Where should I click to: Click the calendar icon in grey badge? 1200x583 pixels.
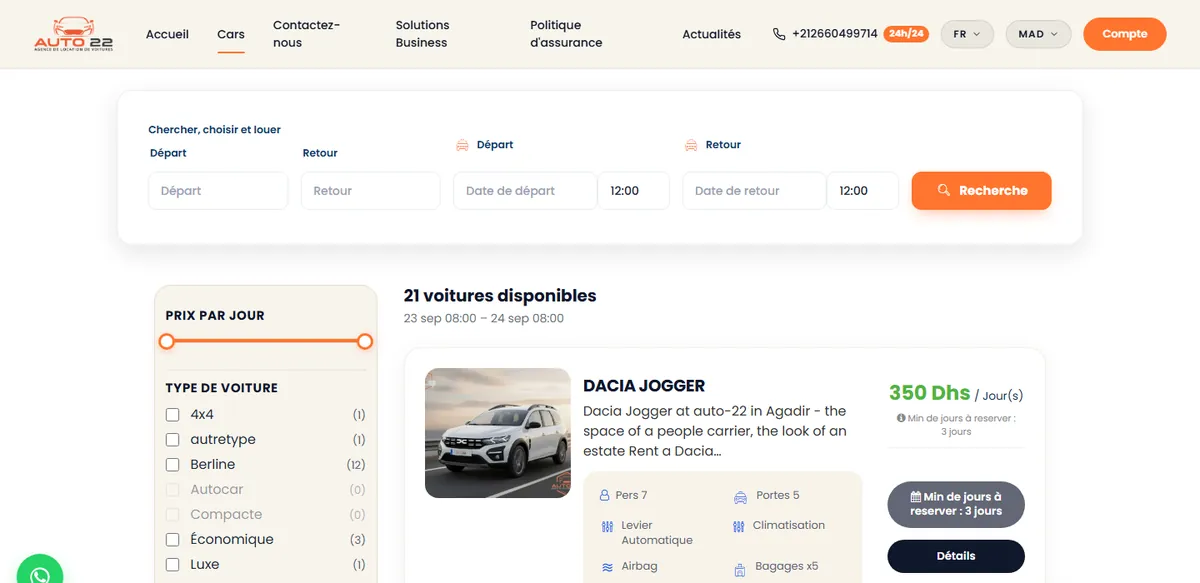pyautogui.click(x=916, y=497)
